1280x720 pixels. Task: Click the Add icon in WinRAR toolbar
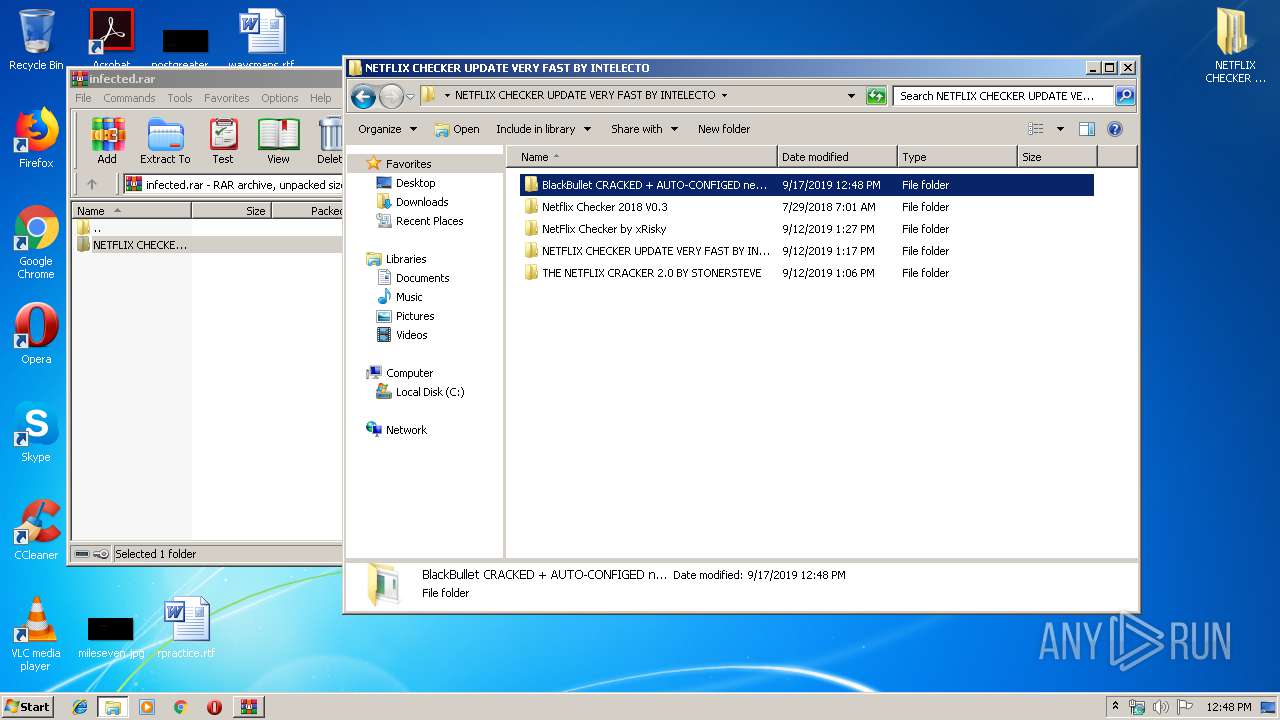(x=107, y=141)
